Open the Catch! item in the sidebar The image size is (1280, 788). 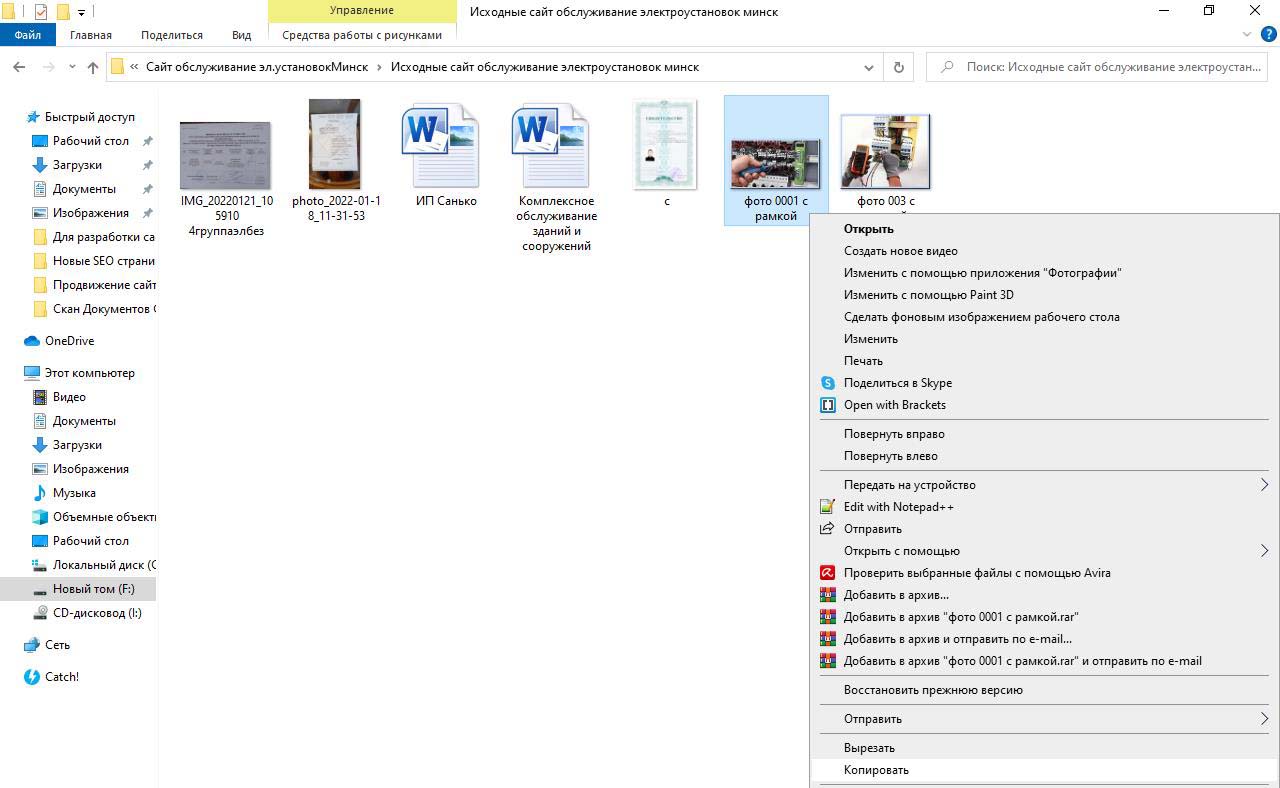(61, 677)
